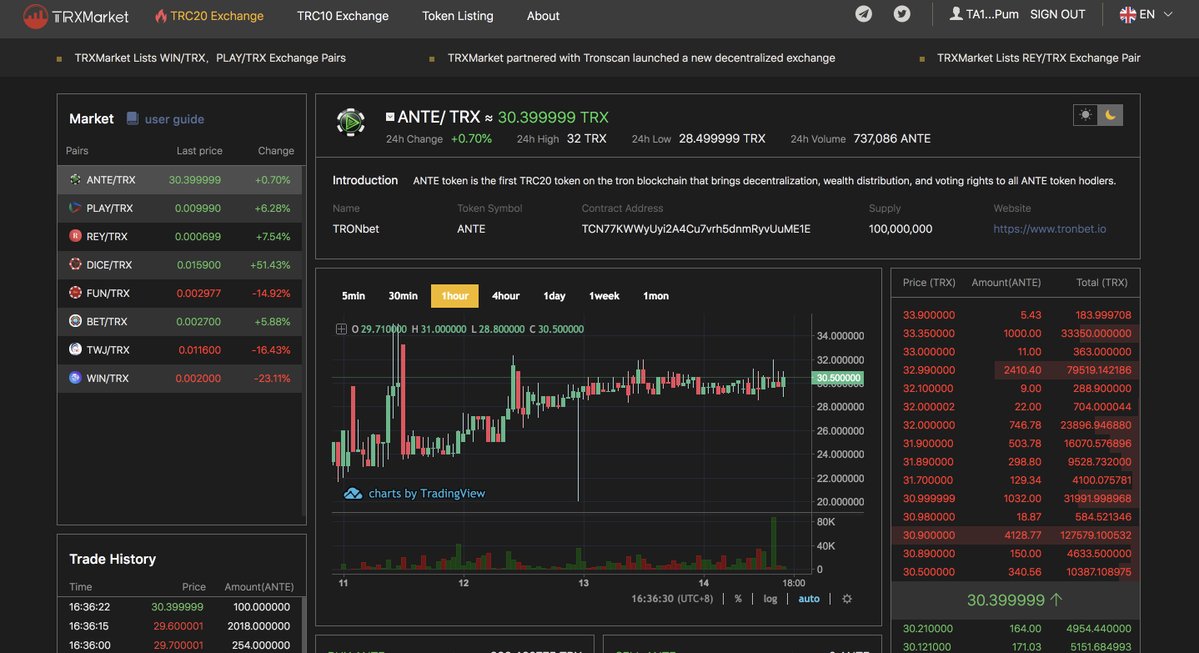Switch to dark theme moon icon
Viewport: 1199px width, 653px height.
1110,115
